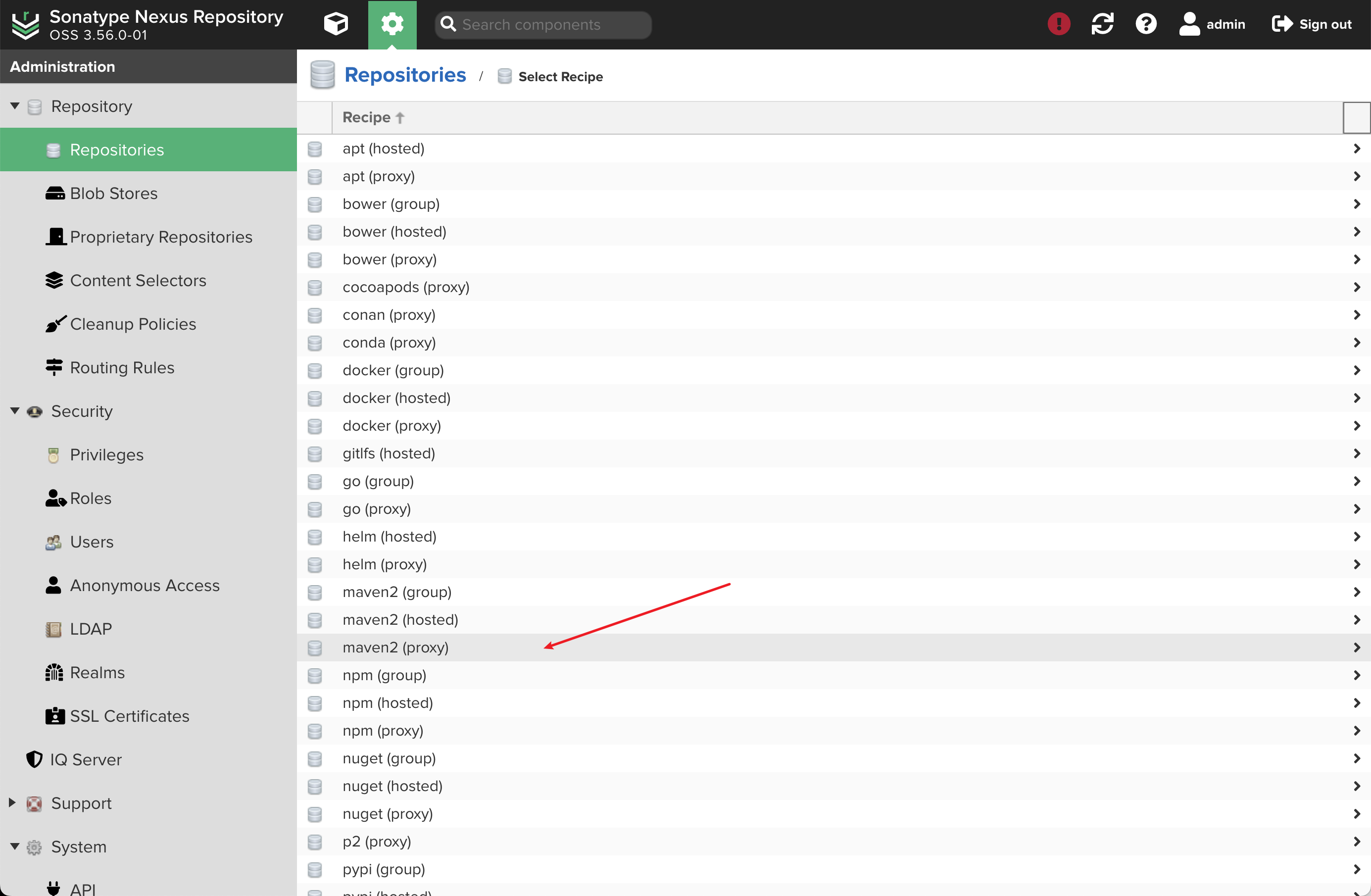Click the Roles user-tag icon
The image size is (1371, 896).
[56, 498]
